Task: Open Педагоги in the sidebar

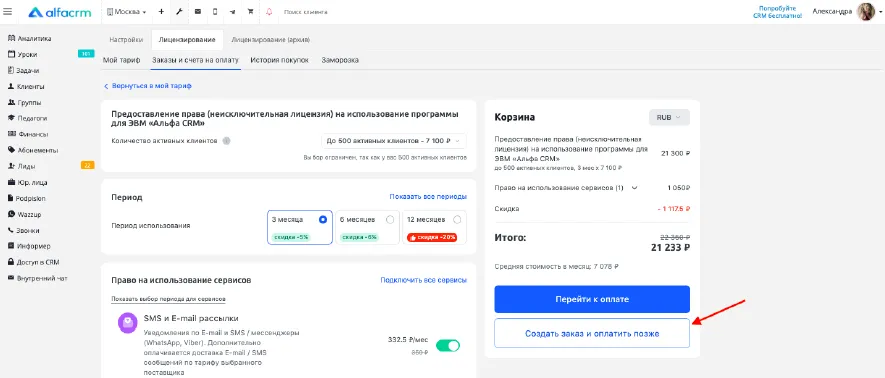Action: (28, 118)
